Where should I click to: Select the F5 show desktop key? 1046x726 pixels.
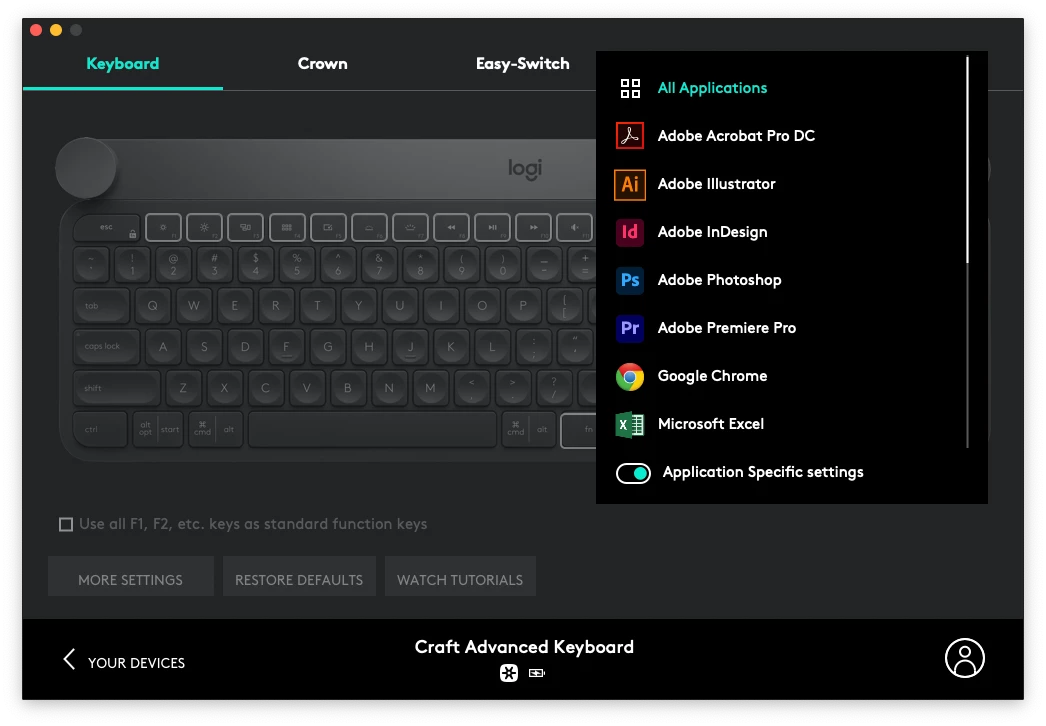tap(328, 228)
